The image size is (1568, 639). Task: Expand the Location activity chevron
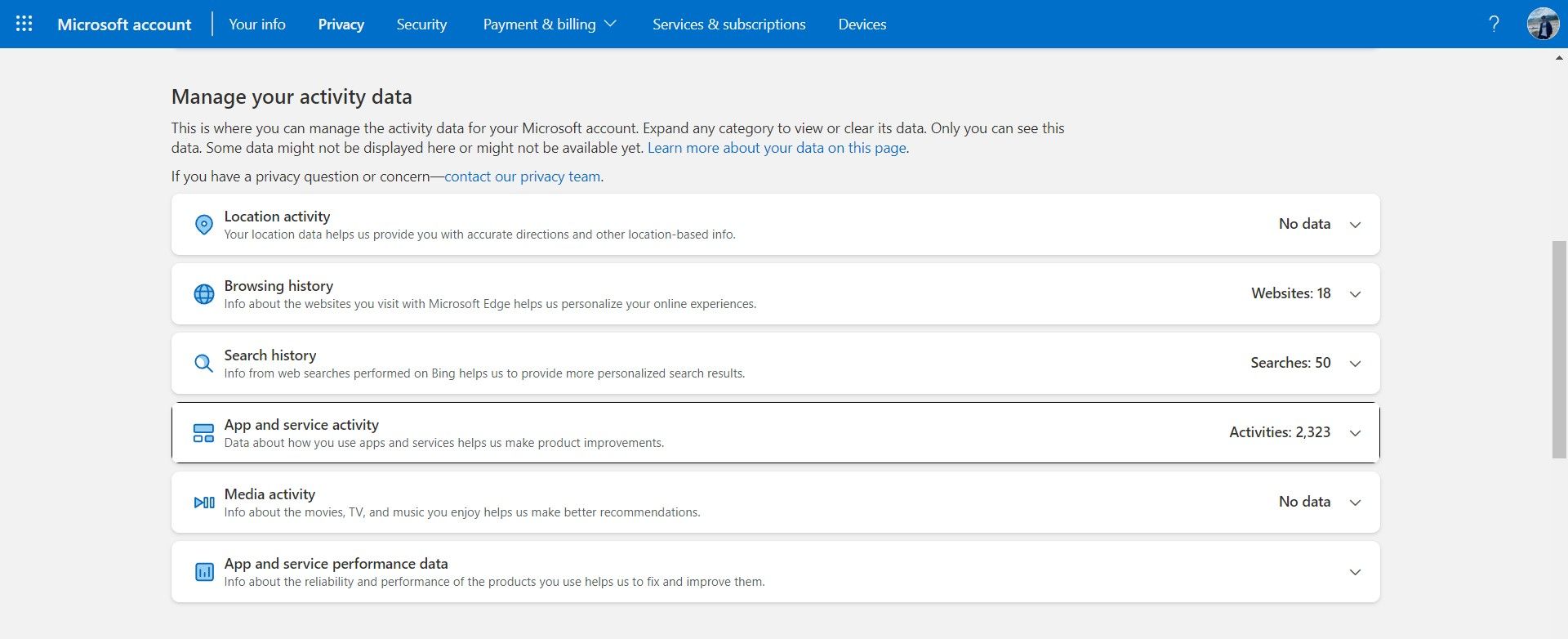1355,225
